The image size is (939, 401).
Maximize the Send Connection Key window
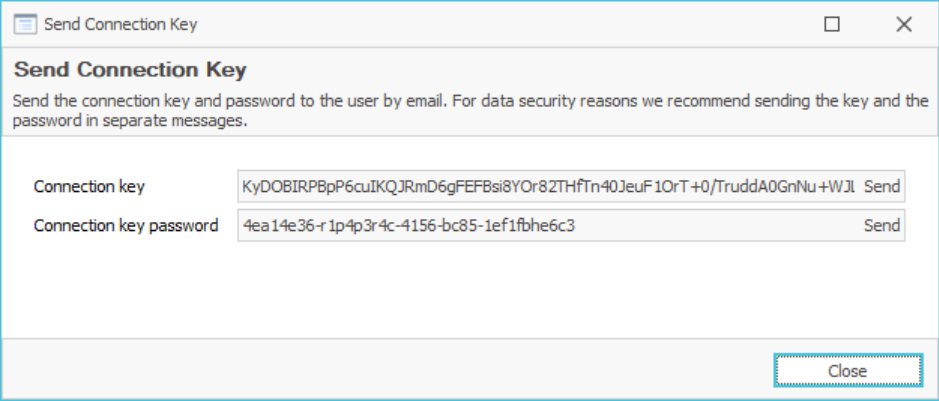[831, 25]
